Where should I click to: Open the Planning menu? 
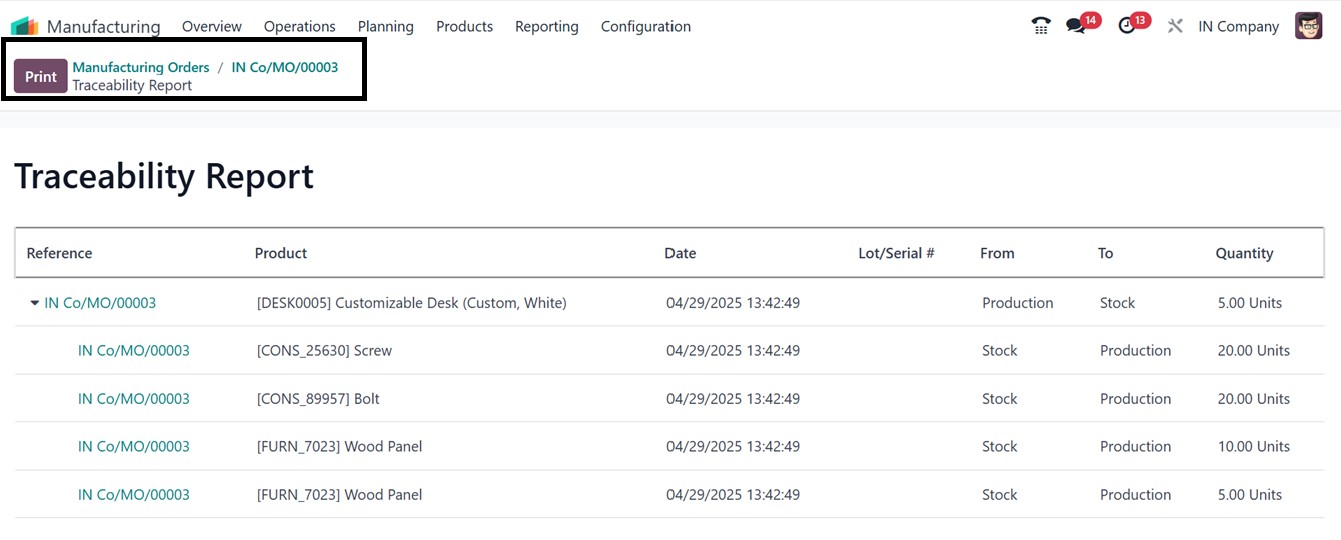pyautogui.click(x=385, y=26)
